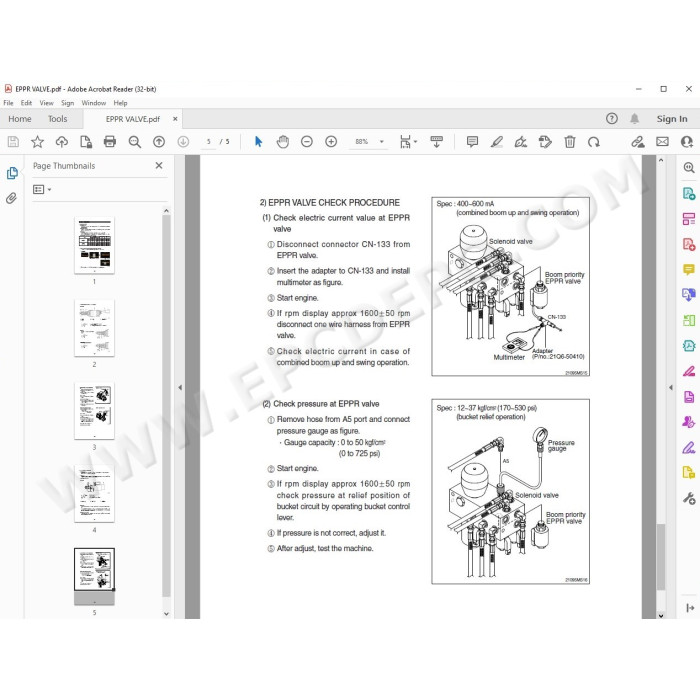The width and height of the screenshot is (700, 700).
Task: Go to next page arrow
Action: [x=183, y=142]
